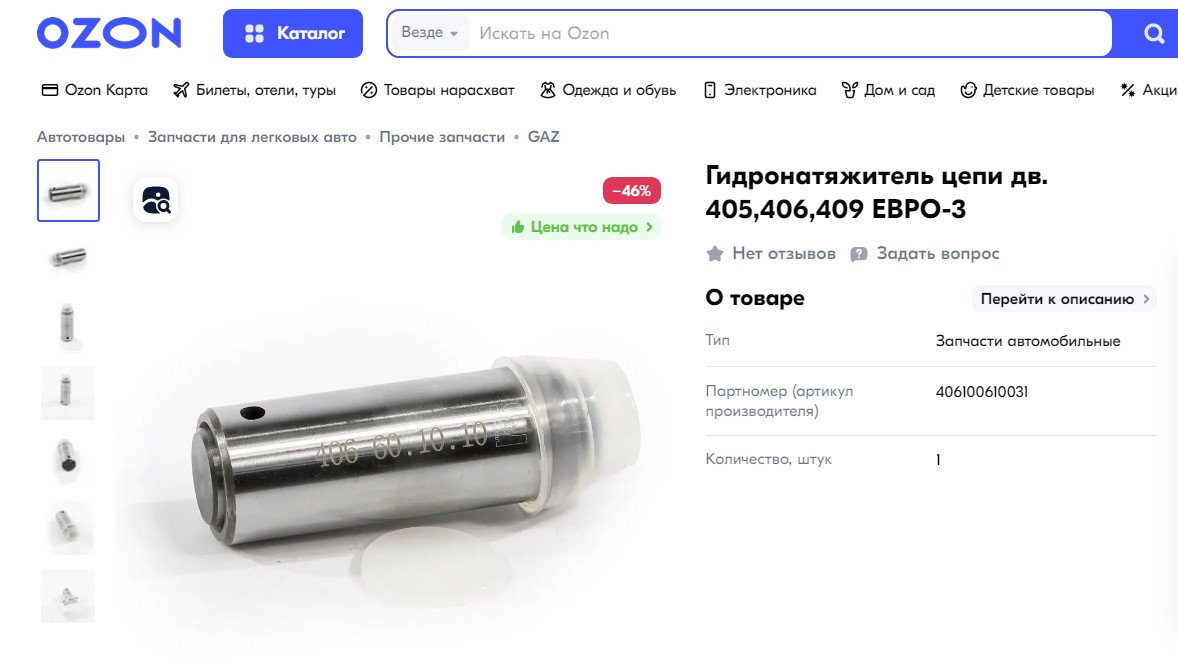Open the Везде search scope dropdown
The image size is (1178, 667).
430,33
